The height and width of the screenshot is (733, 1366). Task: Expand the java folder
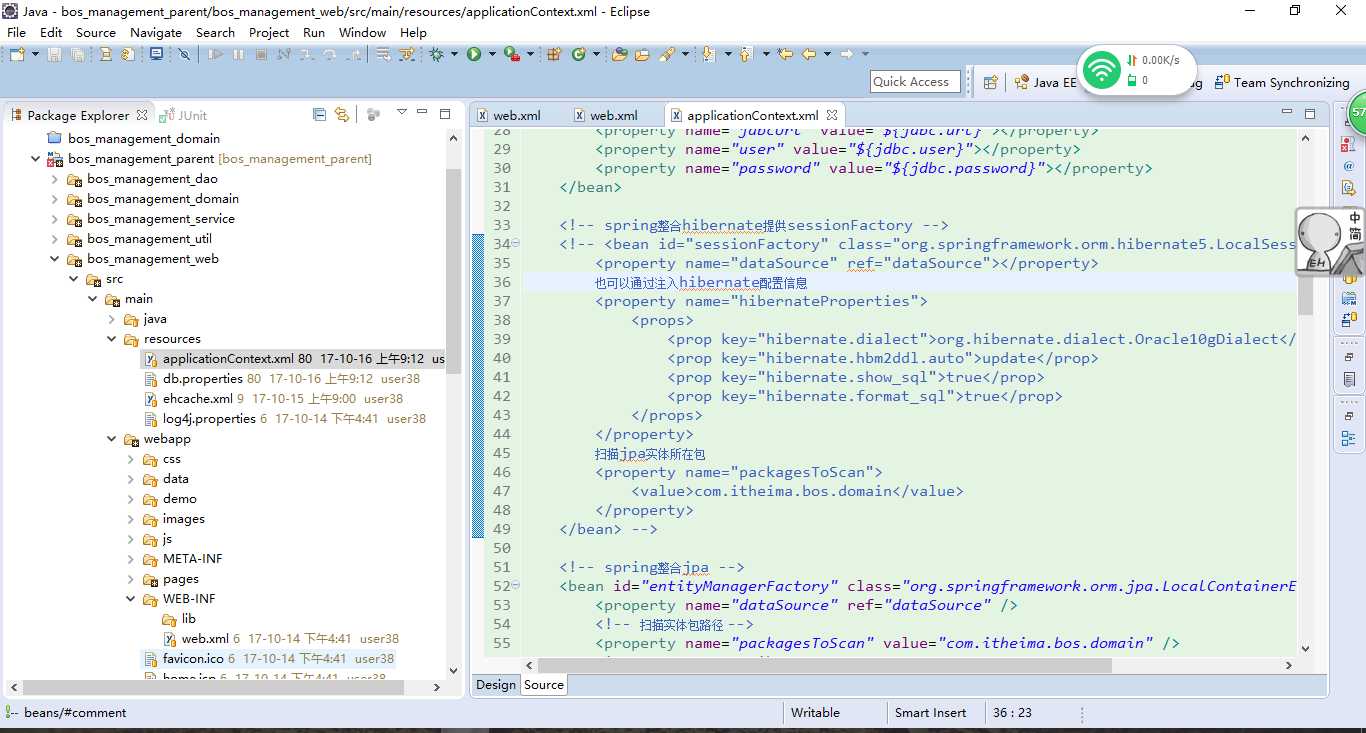[x=112, y=318]
